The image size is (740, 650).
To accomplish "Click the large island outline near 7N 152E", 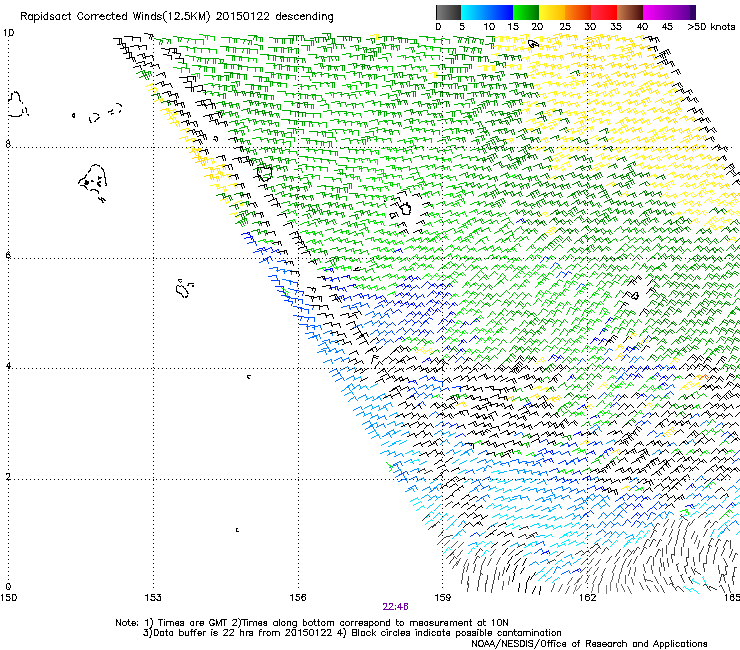I will click(x=93, y=182).
